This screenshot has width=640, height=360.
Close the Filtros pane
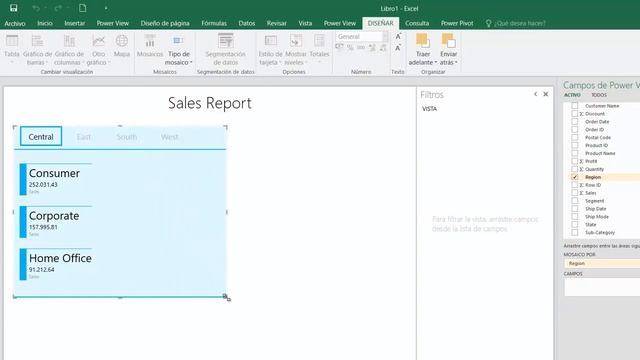point(546,94)
